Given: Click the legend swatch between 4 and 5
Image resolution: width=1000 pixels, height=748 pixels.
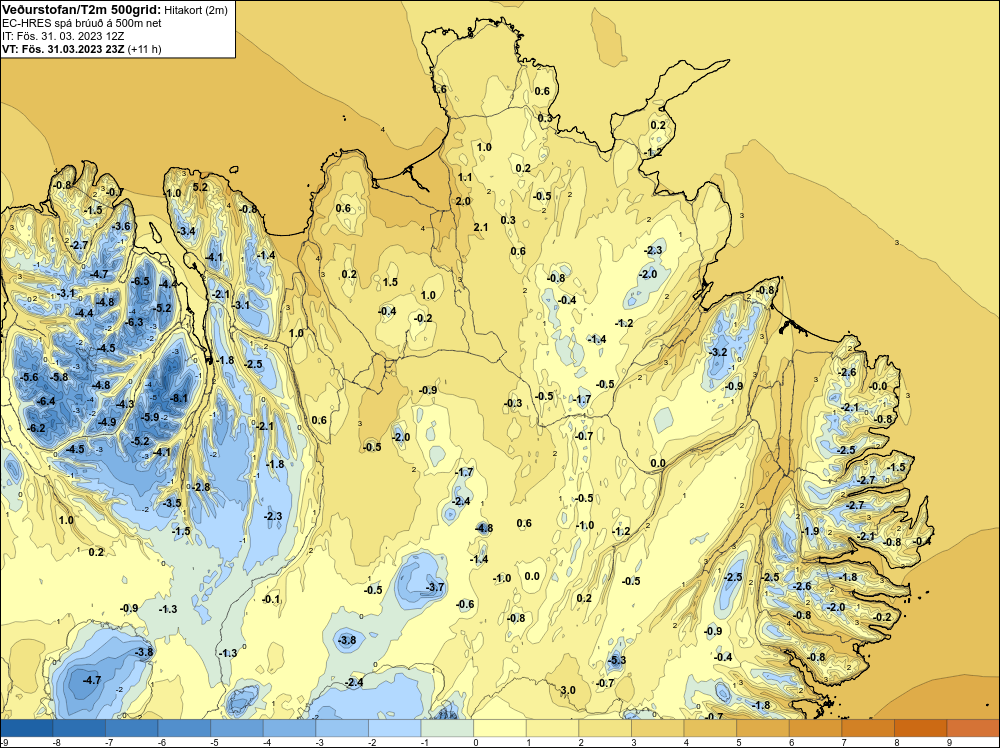Looking at the screenshot, I should (710, 728).
